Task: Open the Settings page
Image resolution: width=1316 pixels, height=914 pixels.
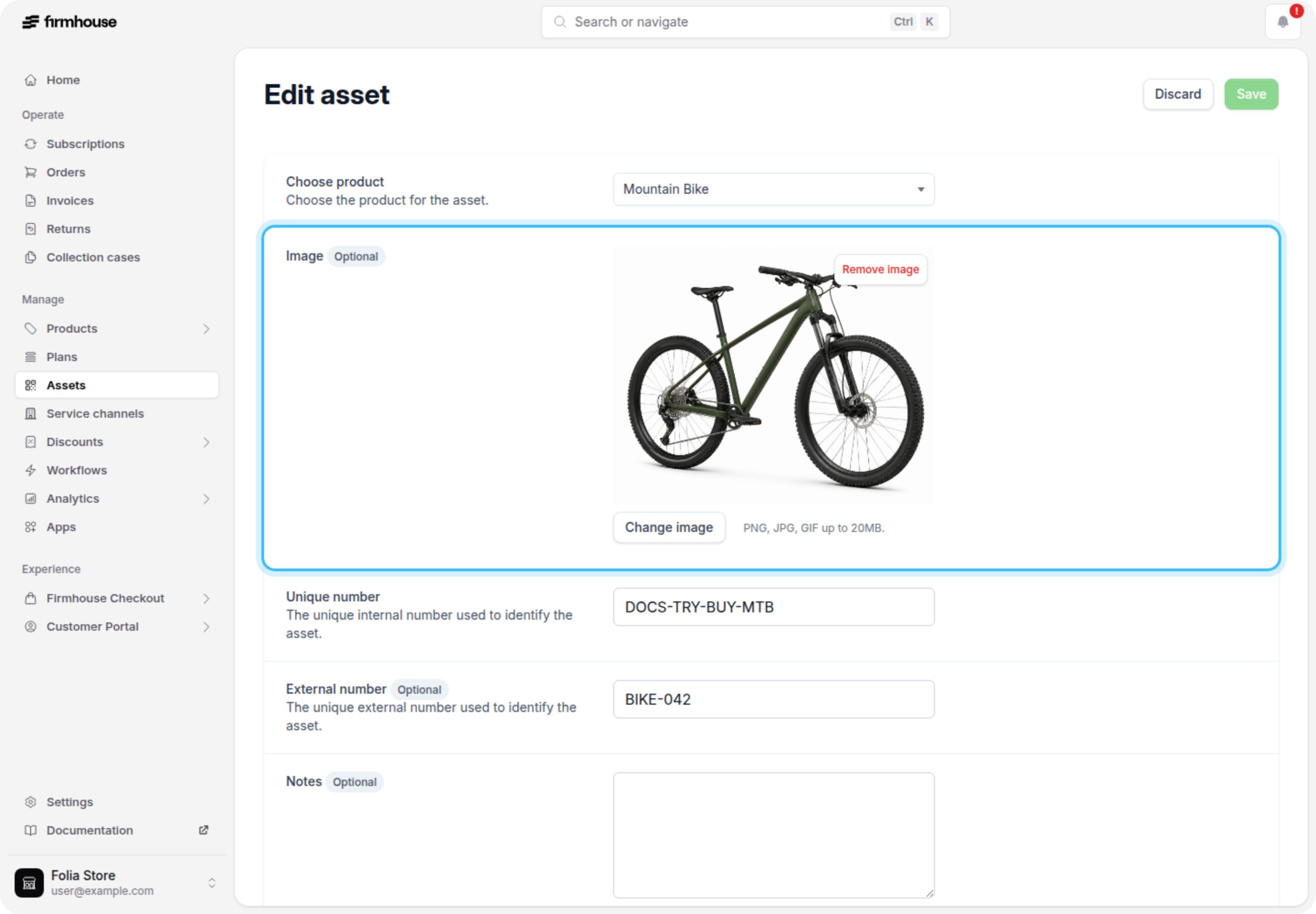Action: [x=70, y=802]
